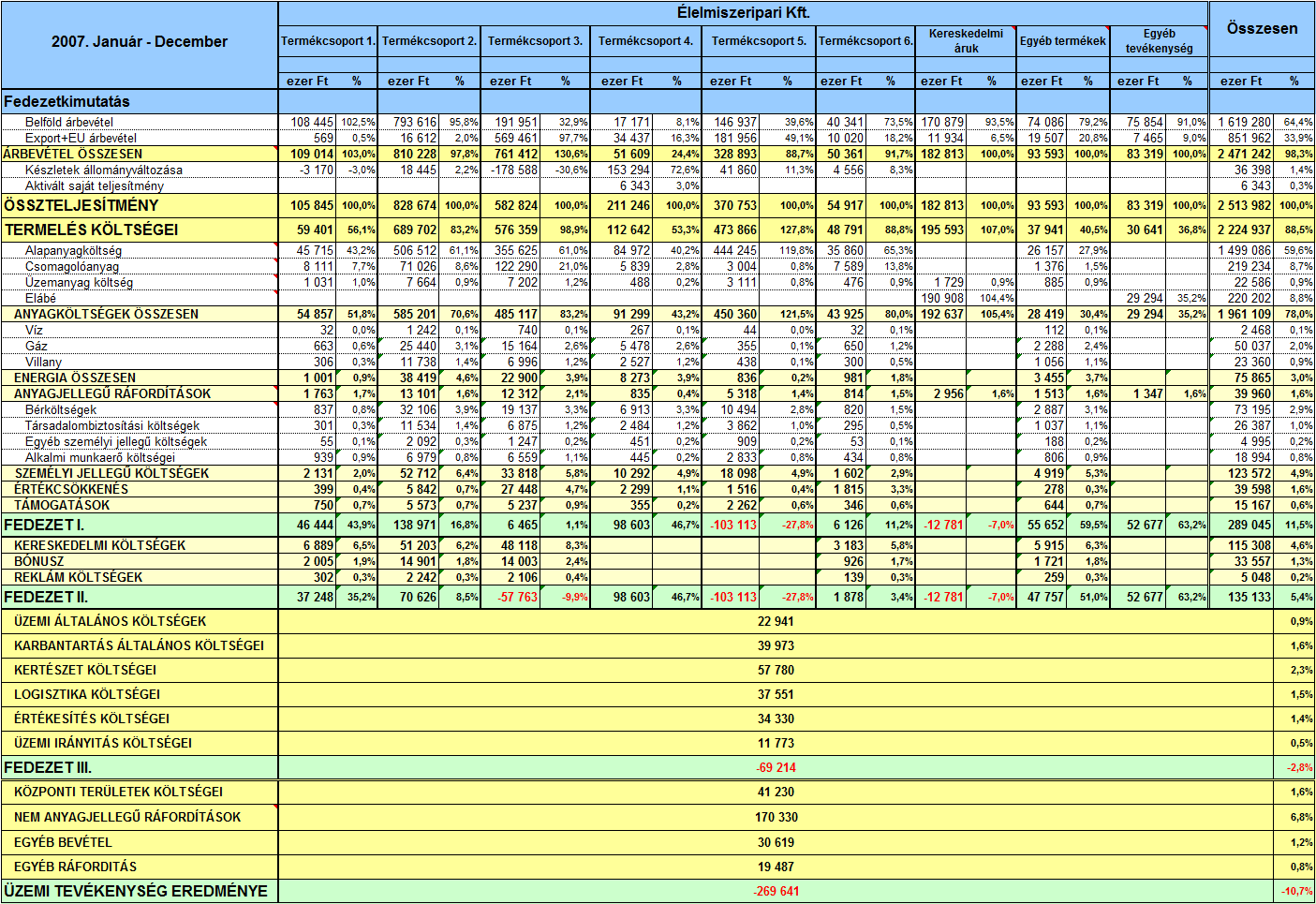Click the 'Termékcsoport 6.' column header
This screenshot has width=1316, height=904.
(865, 41)
